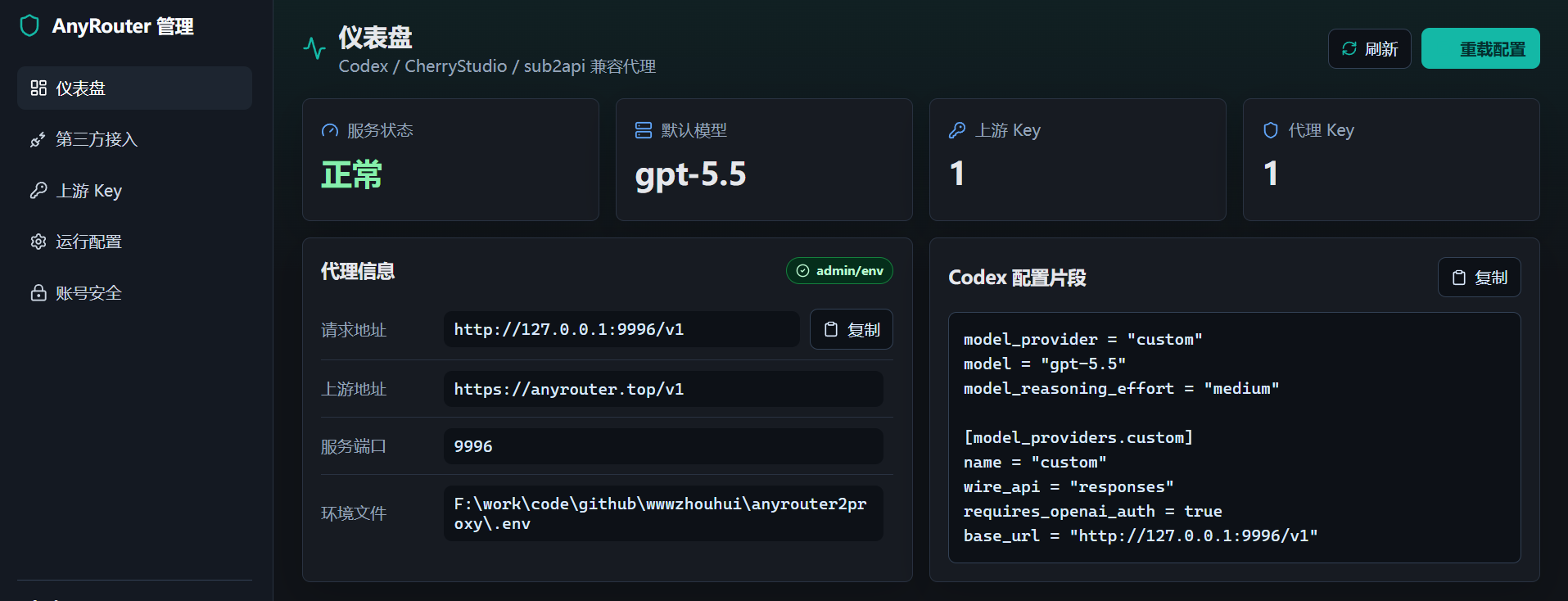Click the shield icon on 代理 Key card
Image resolution: width=1568 pixels, height=601 pixels.
[1271, 130]
